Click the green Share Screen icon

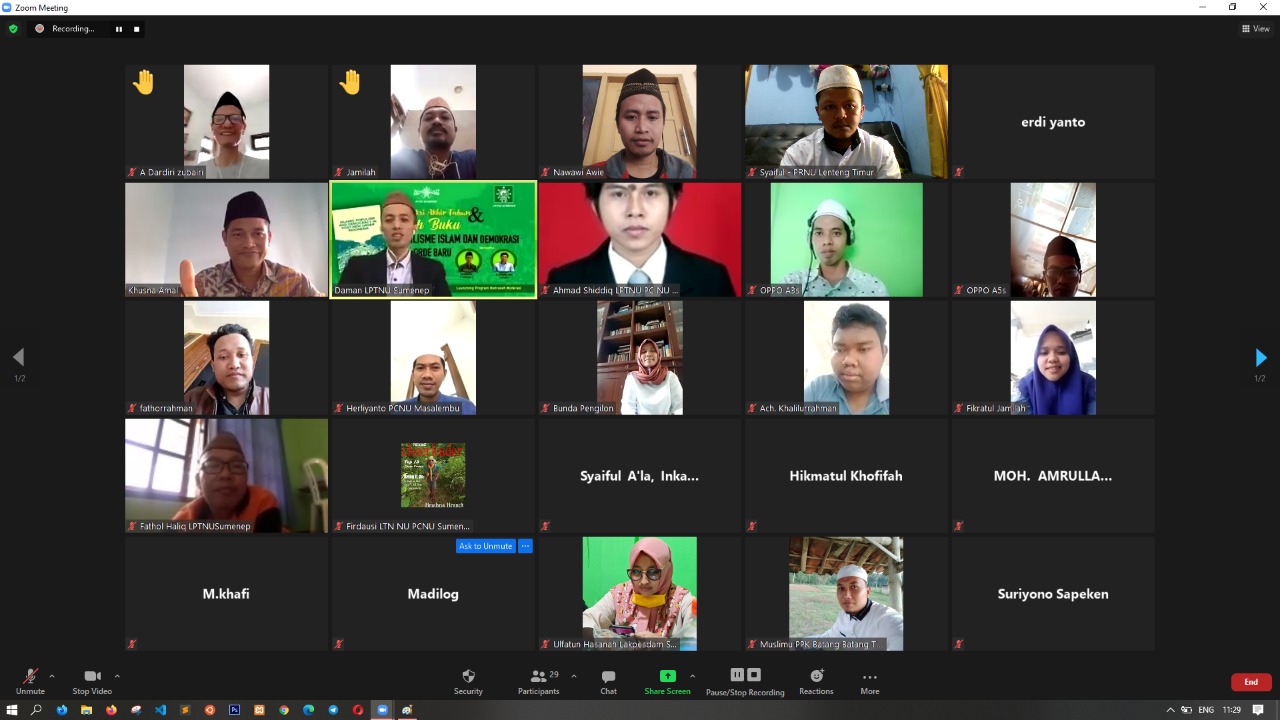(x=667, y=676)
